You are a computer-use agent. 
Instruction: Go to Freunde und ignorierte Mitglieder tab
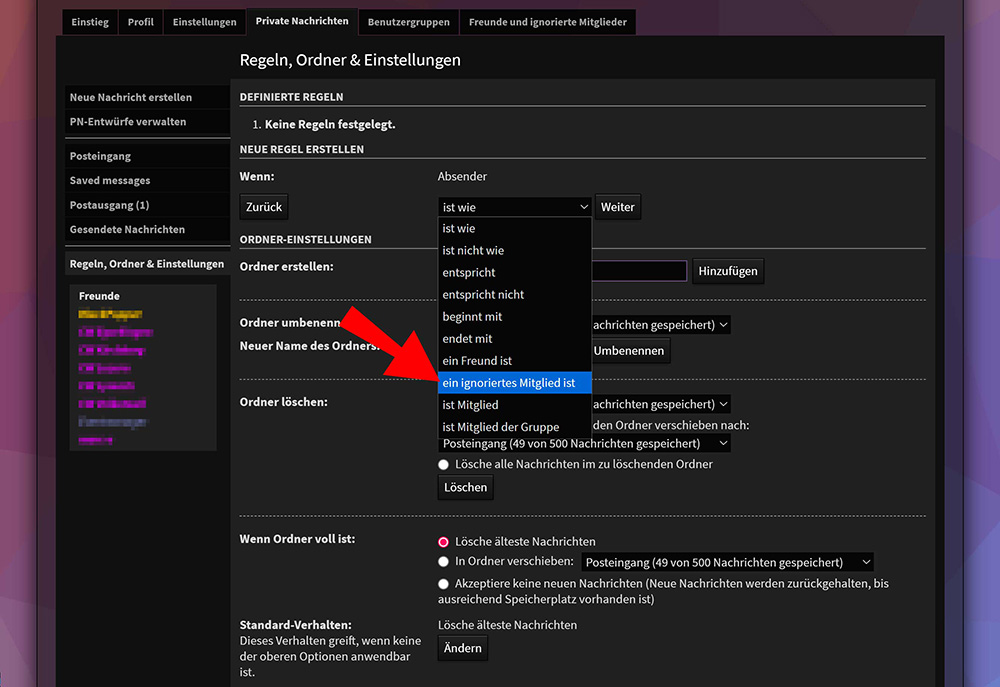pos(547,22)
